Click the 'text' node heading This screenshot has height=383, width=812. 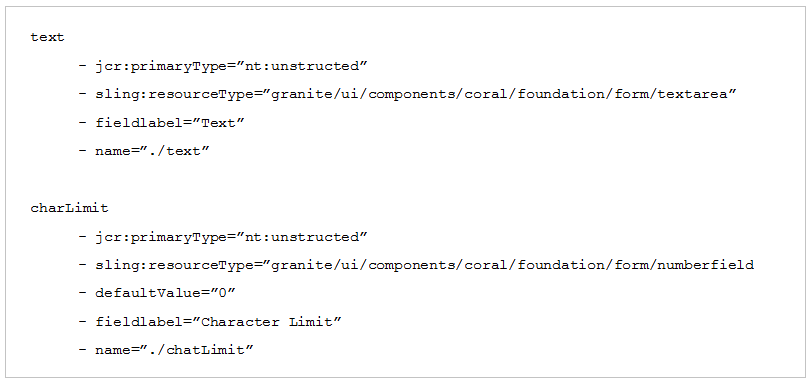[x=47, y=37]
